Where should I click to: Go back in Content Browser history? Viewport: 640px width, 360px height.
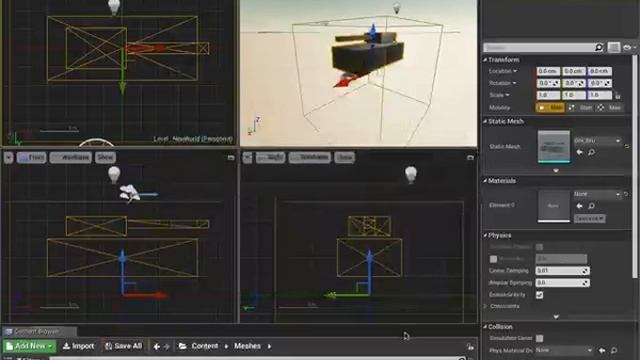pyautogui.click(x=156, y=347)
